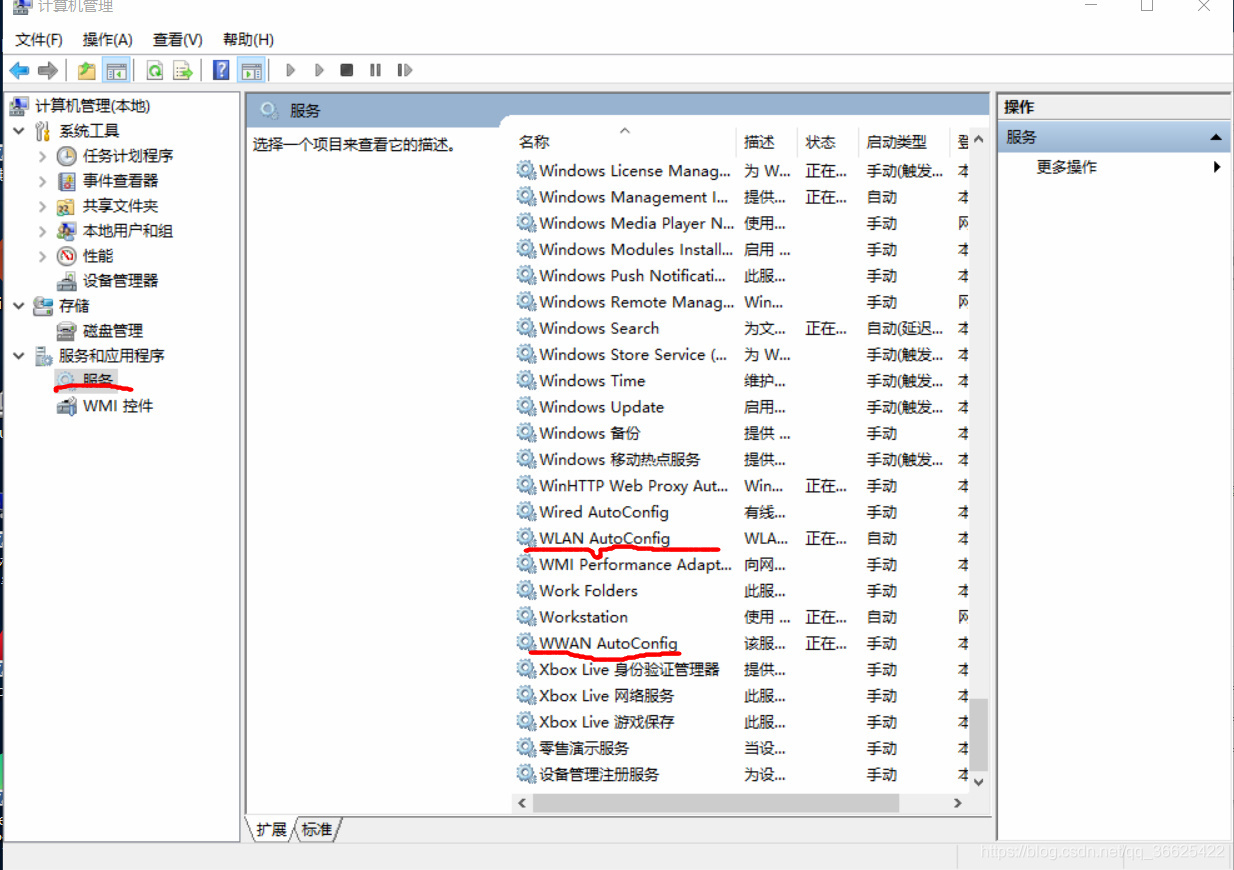This screenshot has height=870, width=1234.
Task: Click the horizontal scroll-right arrow
Action: coord(957,803)
